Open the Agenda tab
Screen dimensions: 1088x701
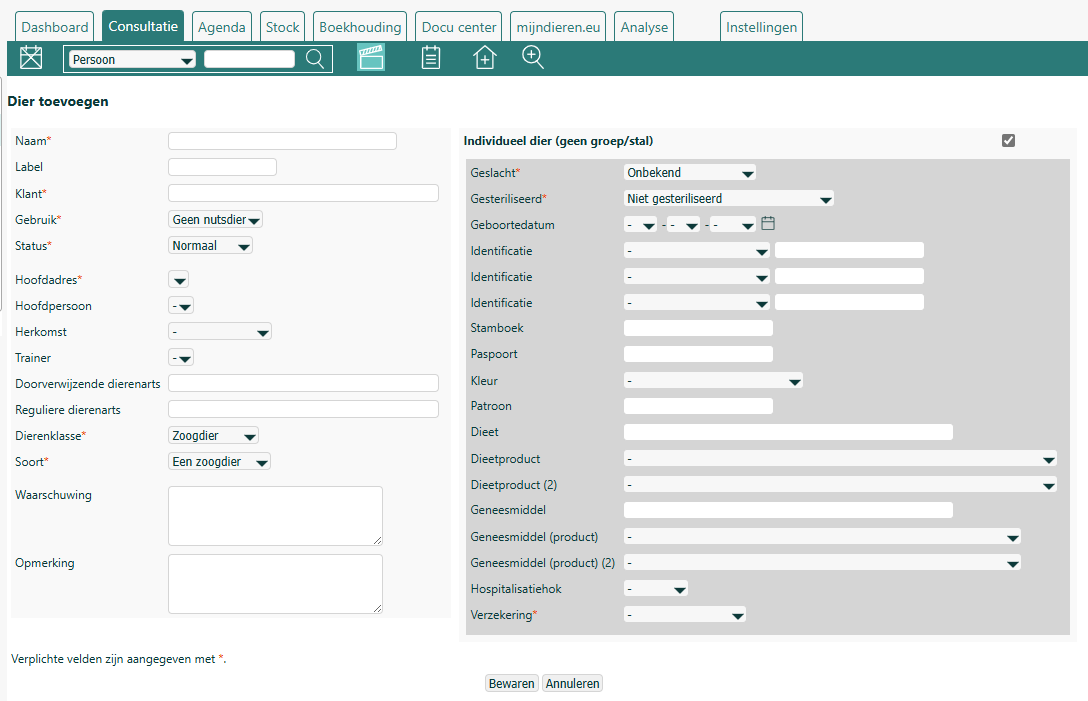221,27
